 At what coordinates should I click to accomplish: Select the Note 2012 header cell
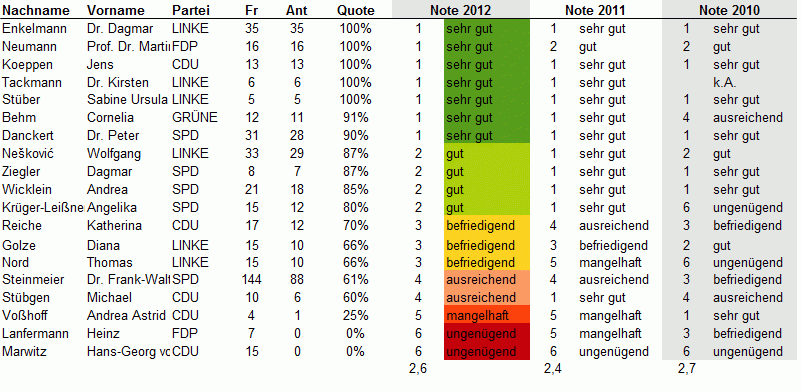pos(460,10)
